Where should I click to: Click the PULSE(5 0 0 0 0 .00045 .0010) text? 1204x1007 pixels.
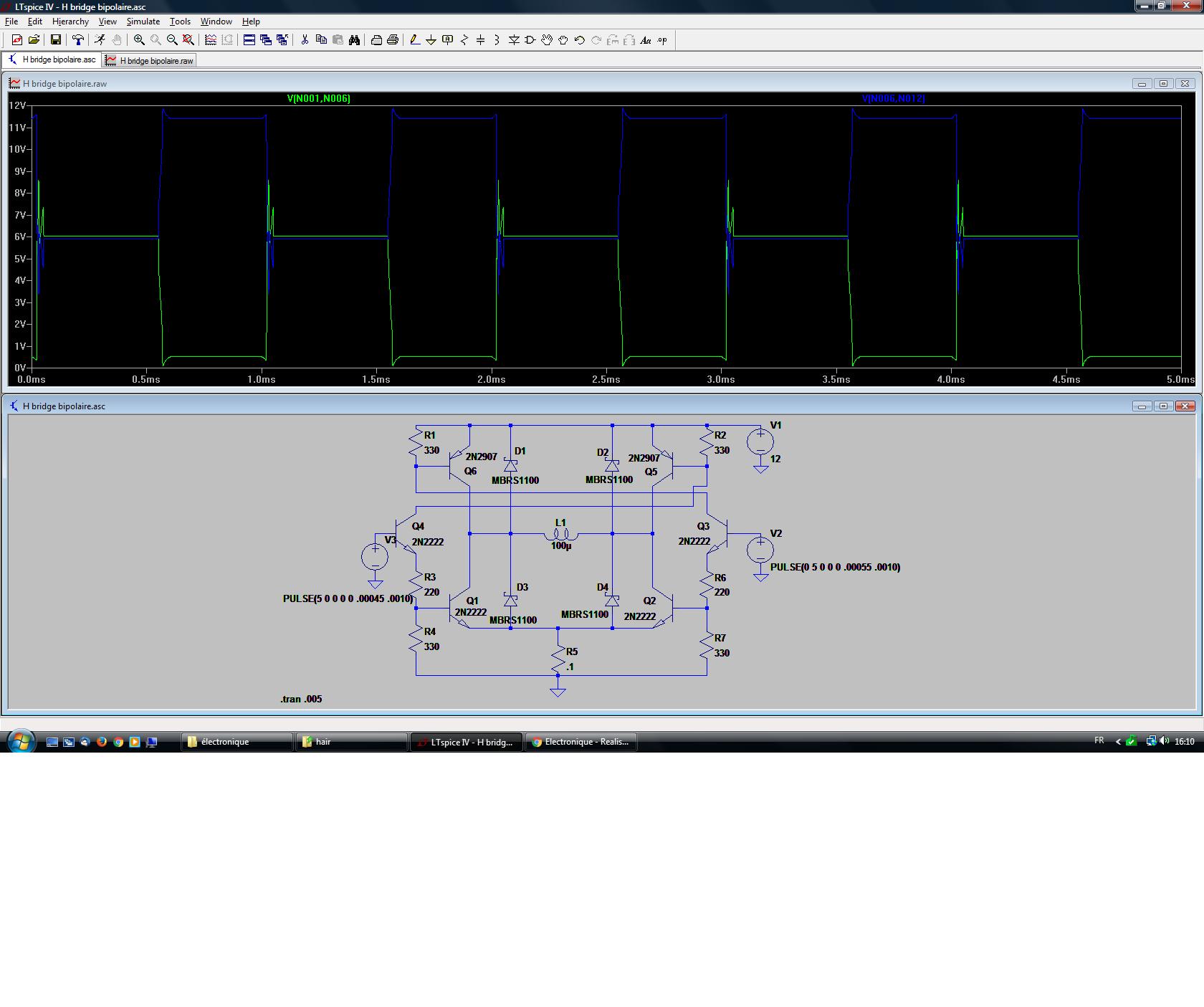point(348,598)
